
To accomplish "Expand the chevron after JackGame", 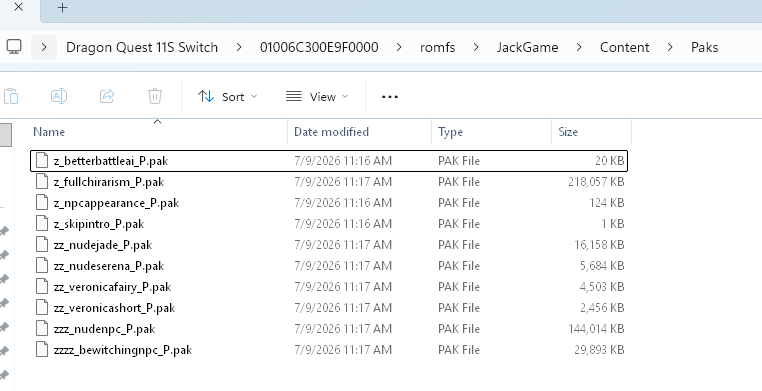I will 579,47.
